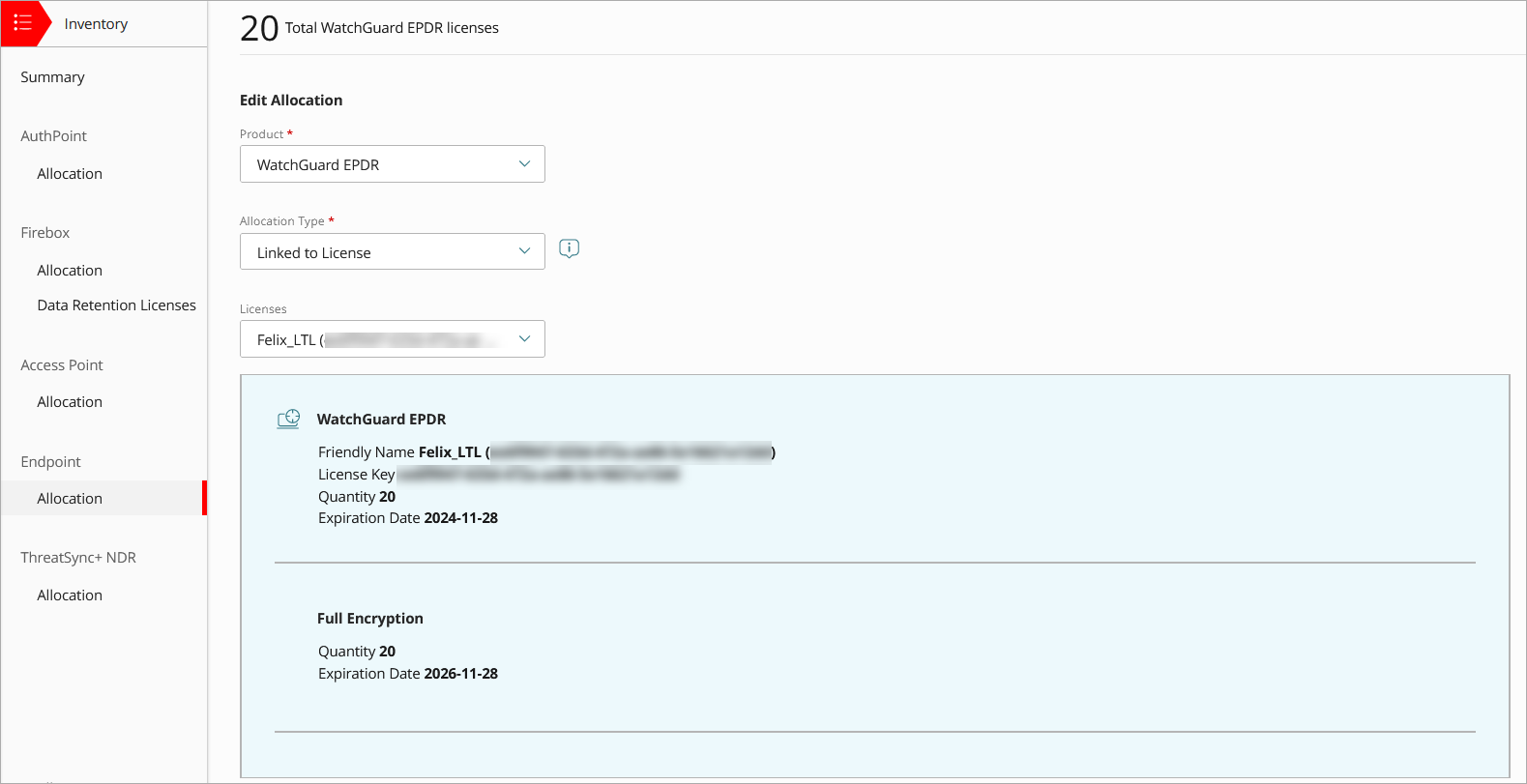Open Allocation under AuthPoint

[70, 174]
